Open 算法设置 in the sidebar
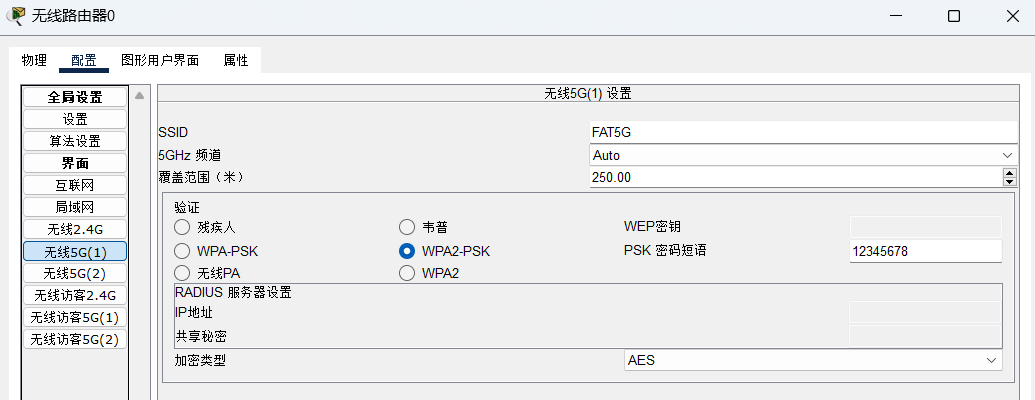Viewport: 1035px width, 400px height. coord(75,141)
